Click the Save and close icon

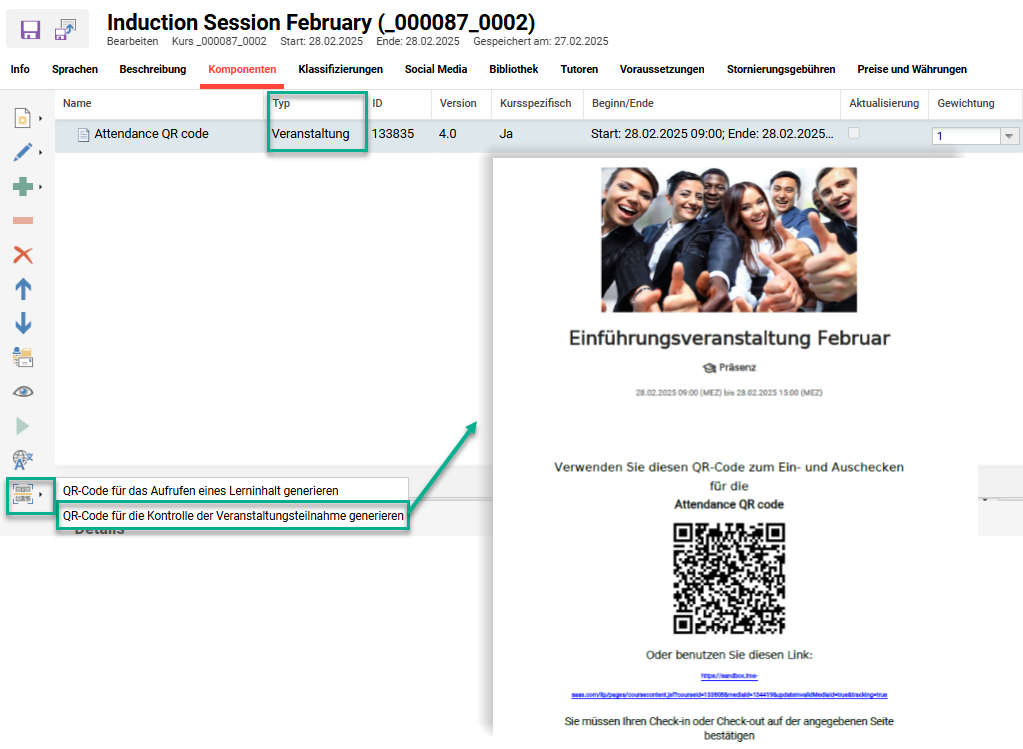[65, 29]
